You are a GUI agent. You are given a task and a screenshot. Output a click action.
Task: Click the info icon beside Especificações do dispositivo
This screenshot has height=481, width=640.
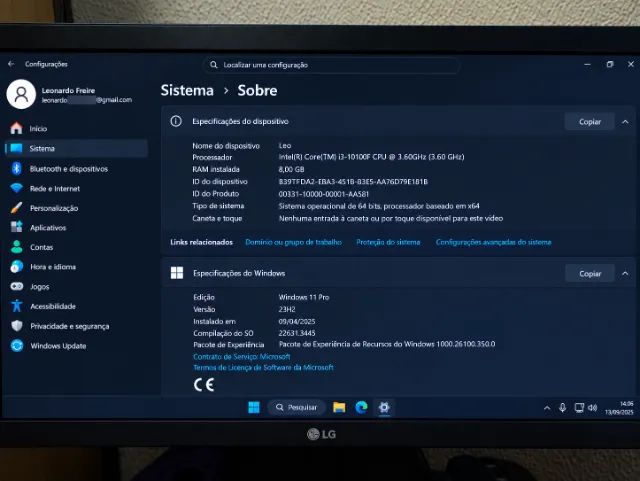(176, 121)
